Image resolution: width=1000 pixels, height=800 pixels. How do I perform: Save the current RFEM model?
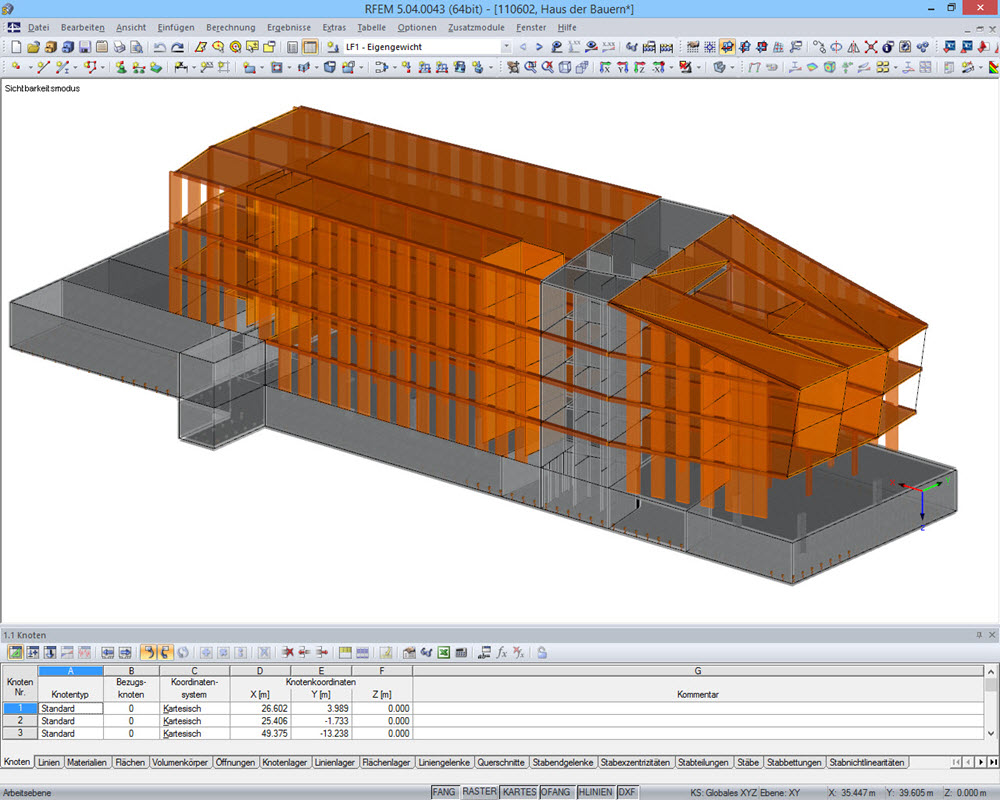(85, 46)
